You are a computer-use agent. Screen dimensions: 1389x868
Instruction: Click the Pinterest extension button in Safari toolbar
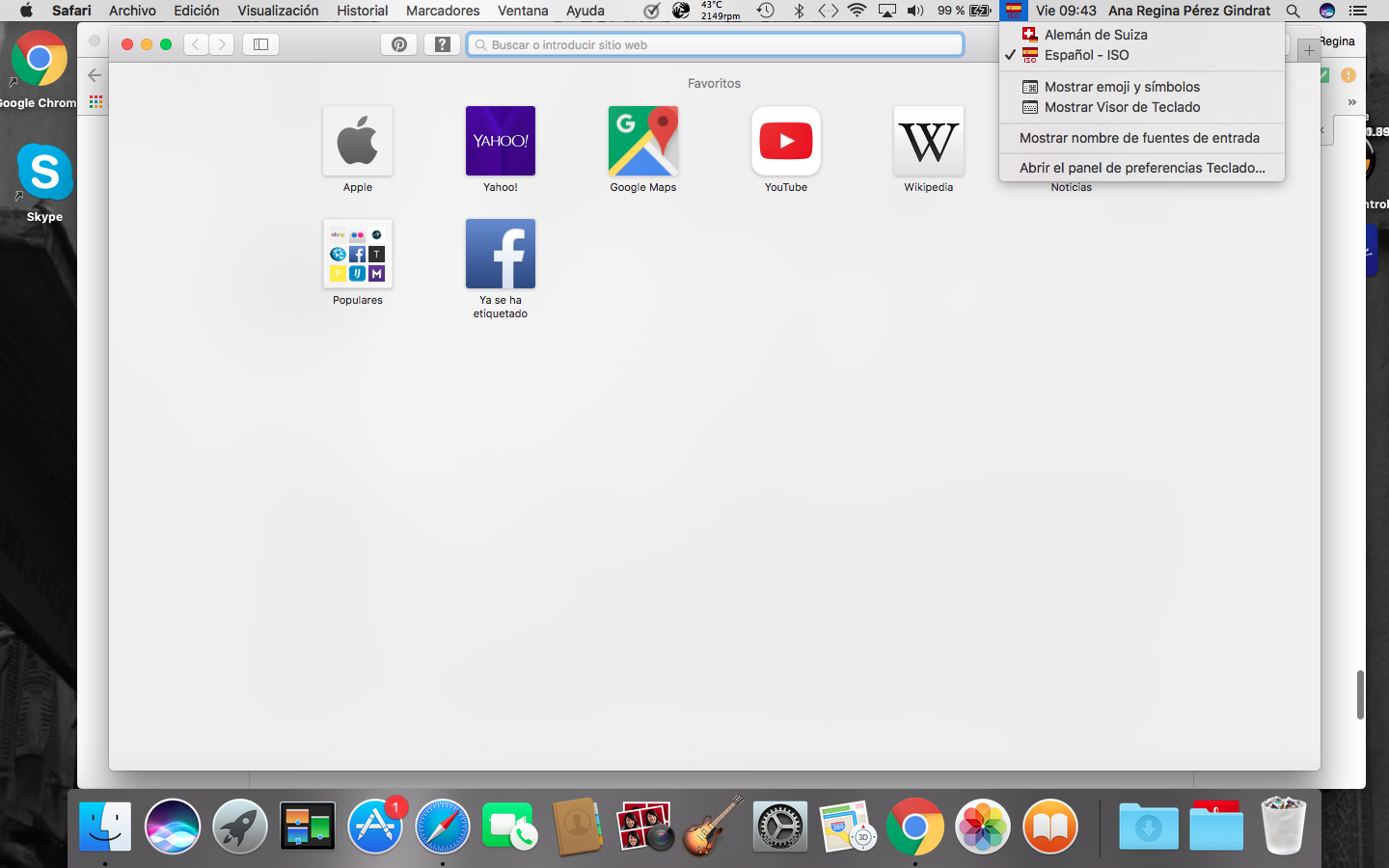pos(399,44)
